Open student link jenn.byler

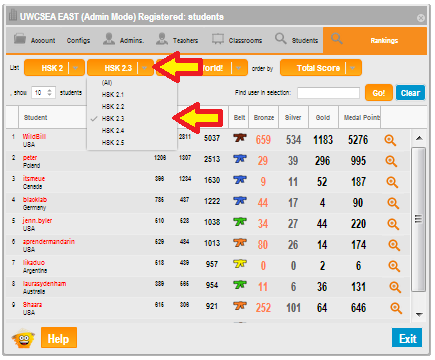point(37,221)
